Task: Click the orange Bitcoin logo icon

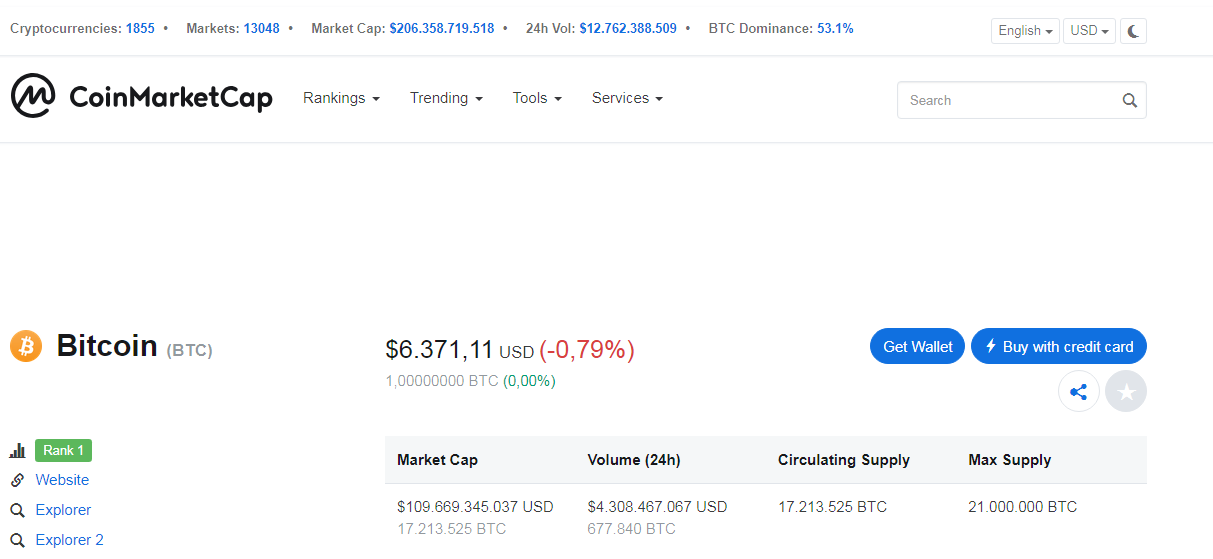Action: coord(26,346)
